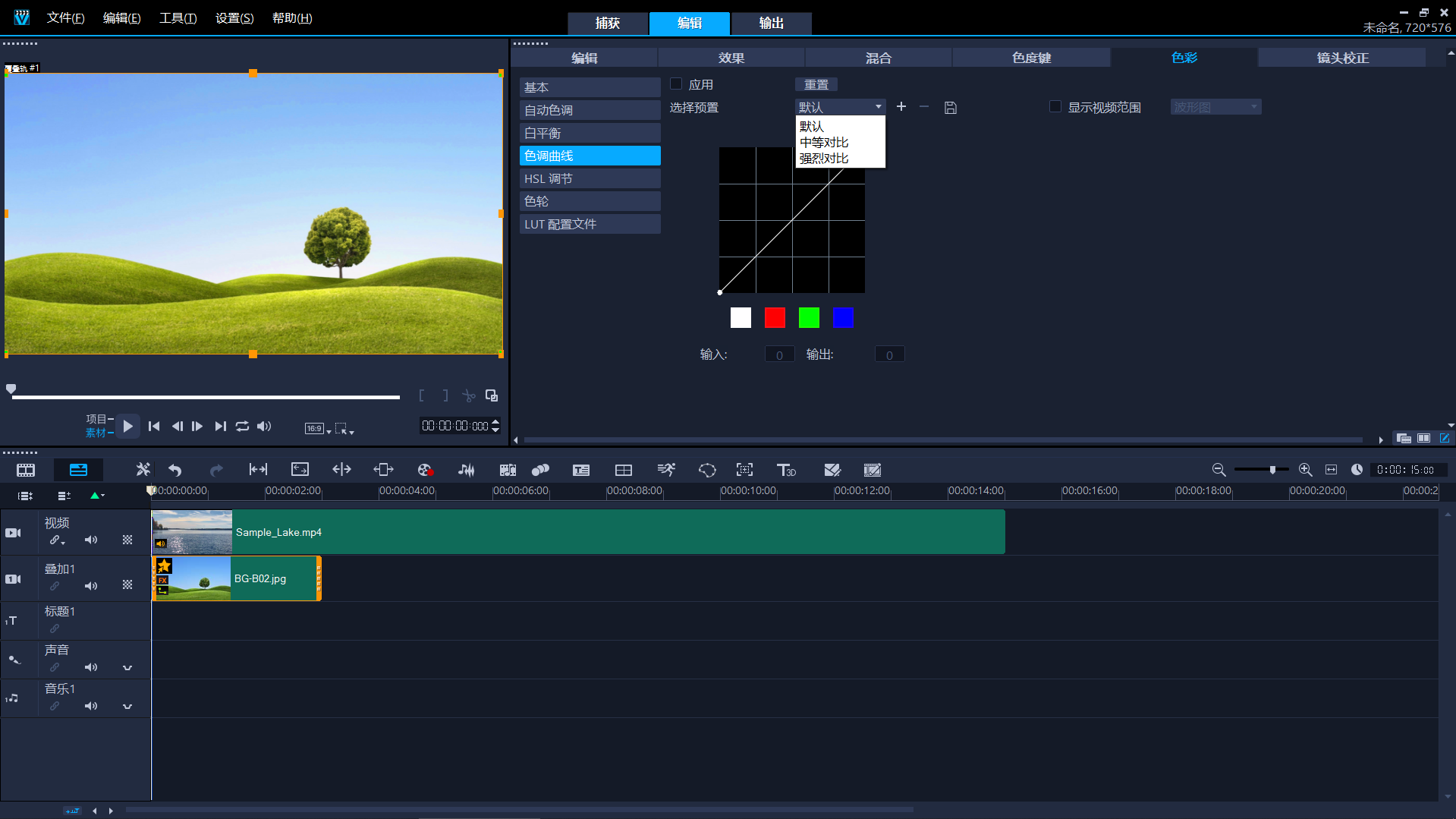Switch to storyboard view
This screenshot has height=819, width=1456.
tap(26, 470)
